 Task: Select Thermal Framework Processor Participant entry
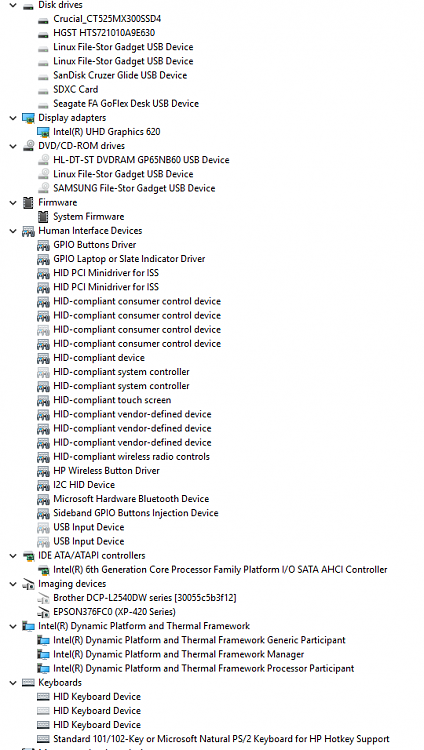coord(203,668)
